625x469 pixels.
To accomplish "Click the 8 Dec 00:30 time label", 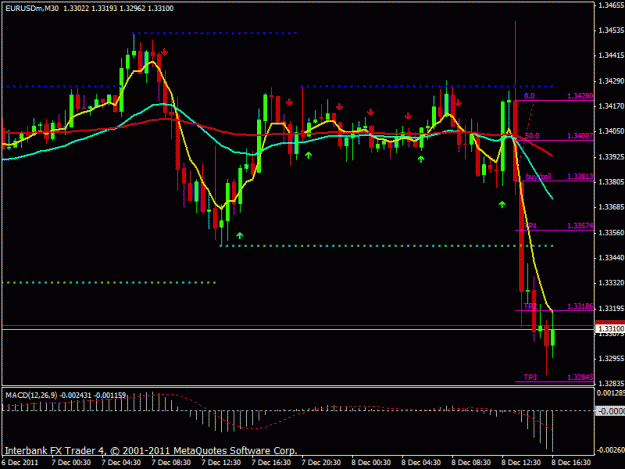I will tap(371, 463).
